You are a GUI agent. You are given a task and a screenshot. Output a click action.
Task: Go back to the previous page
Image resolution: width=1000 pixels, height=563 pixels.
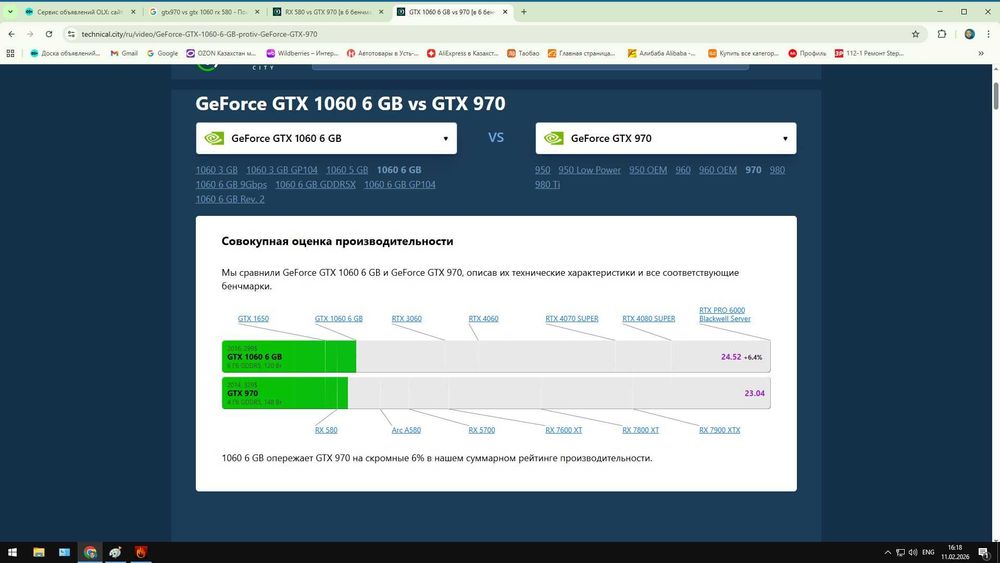click(x=11, y=34)
